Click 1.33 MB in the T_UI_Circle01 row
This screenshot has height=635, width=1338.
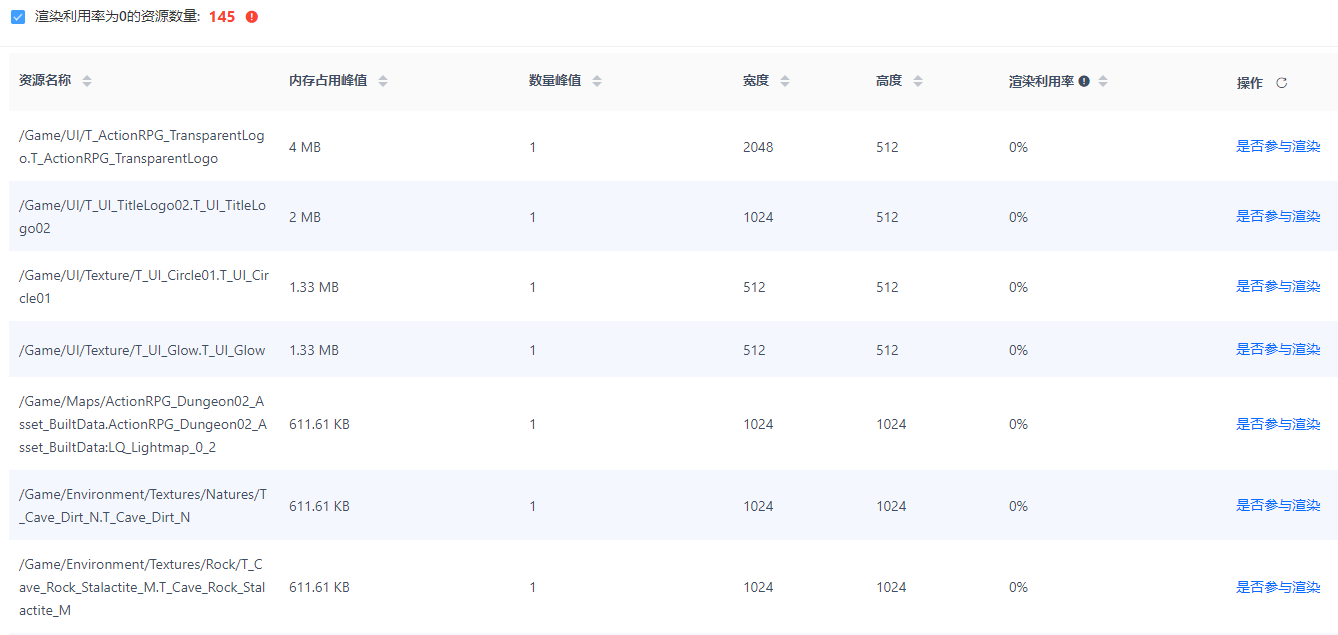[314, 287]
